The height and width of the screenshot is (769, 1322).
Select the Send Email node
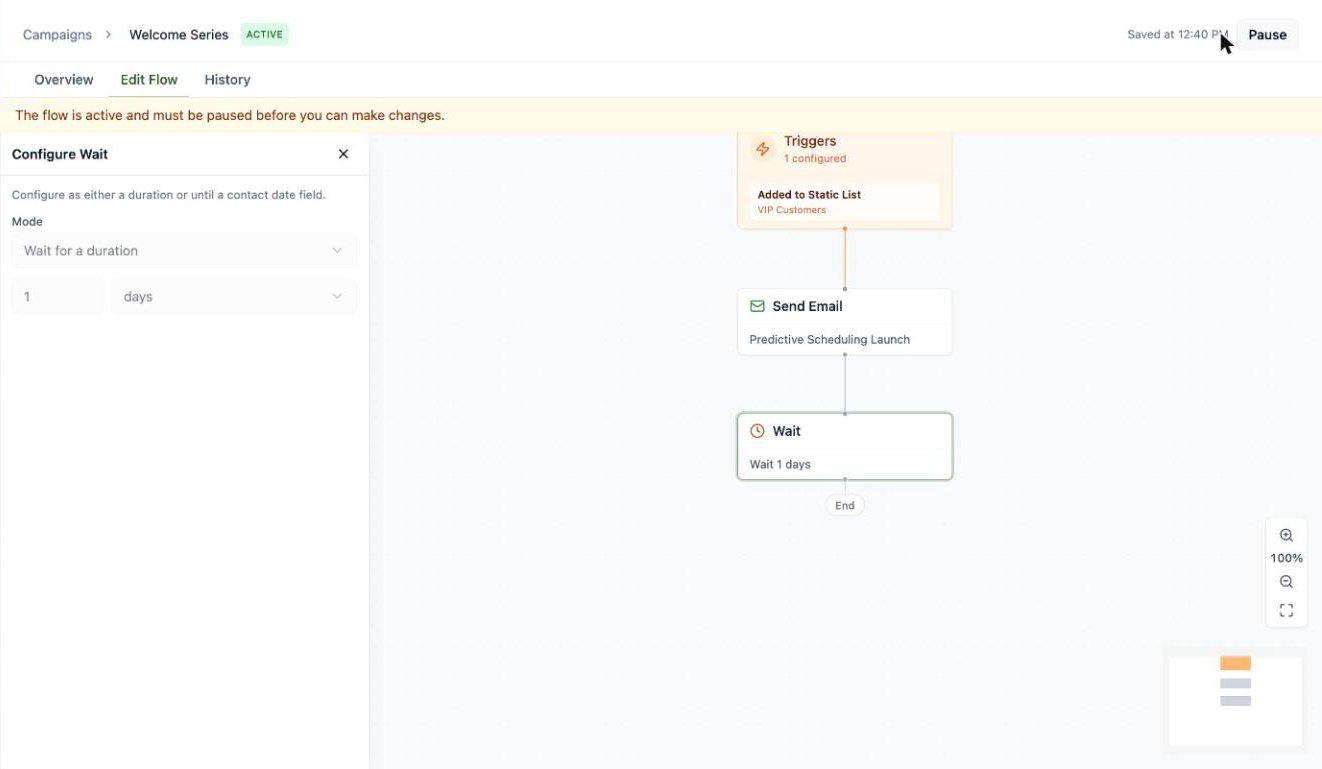coord(844,321)
